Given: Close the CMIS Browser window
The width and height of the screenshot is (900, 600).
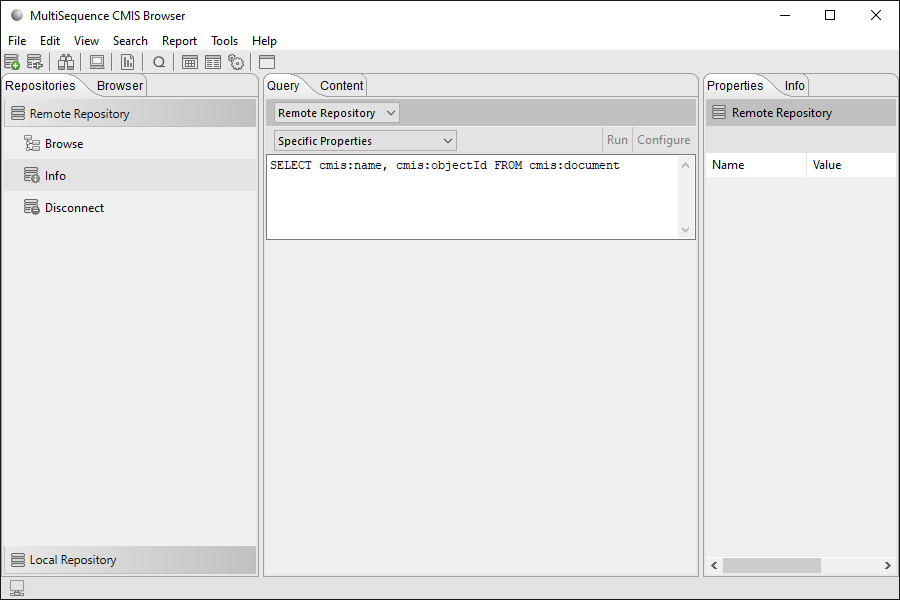Looking at the screenshot, I should point(876,16).
